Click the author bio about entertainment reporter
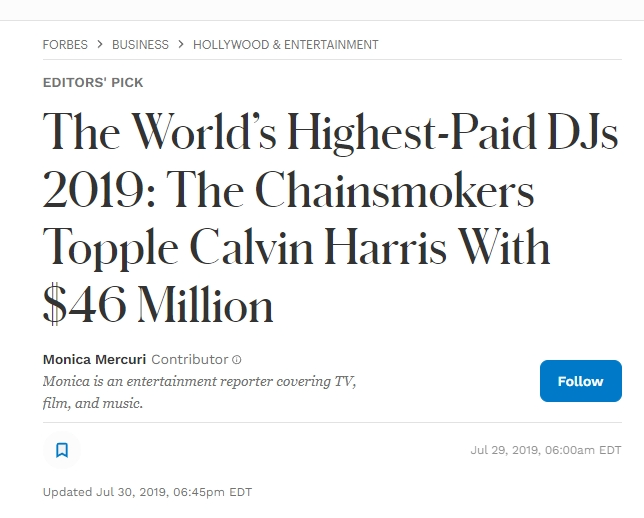The image size is (644, 518). tap(199, 392)
